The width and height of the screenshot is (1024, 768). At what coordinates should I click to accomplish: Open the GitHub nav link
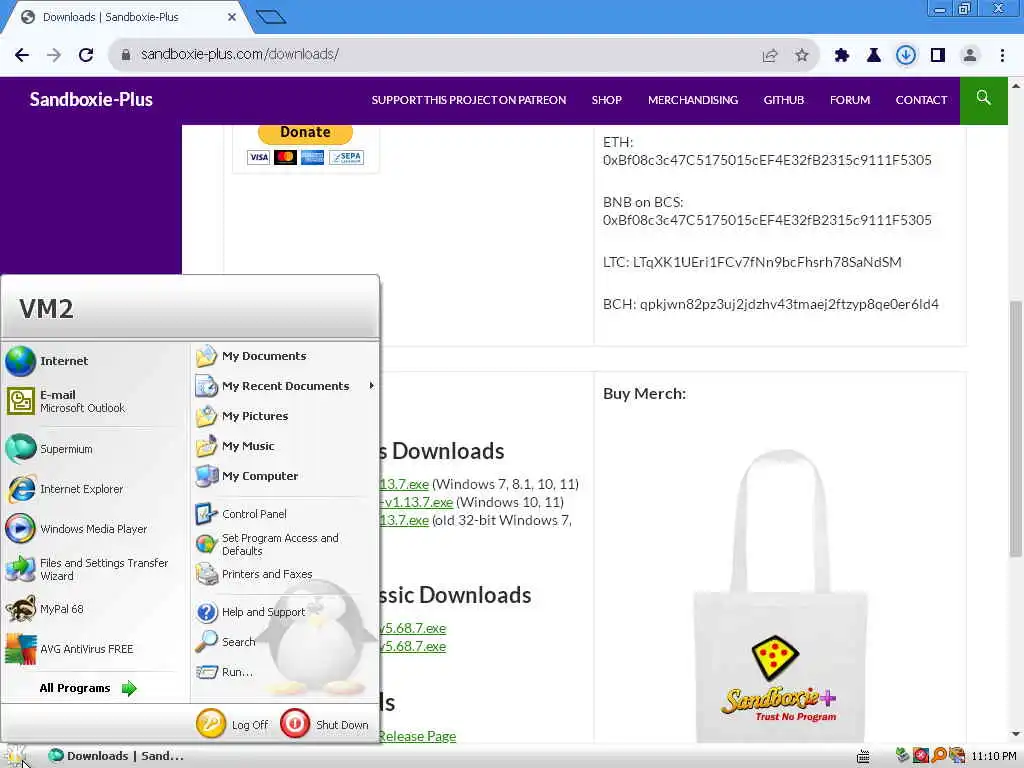(784, 100)
